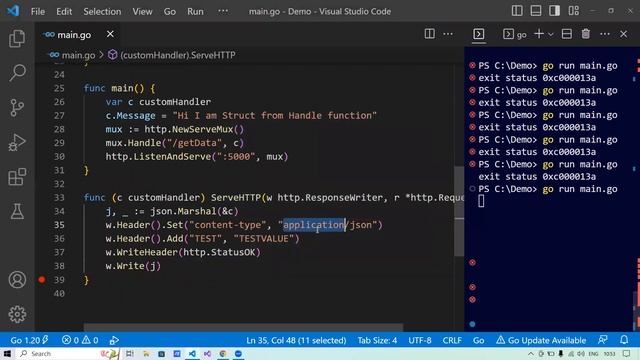Click the editor horizontal scrollbar
Image resolution: width=640 pixels, height=360 pixels.
point(243,327)
